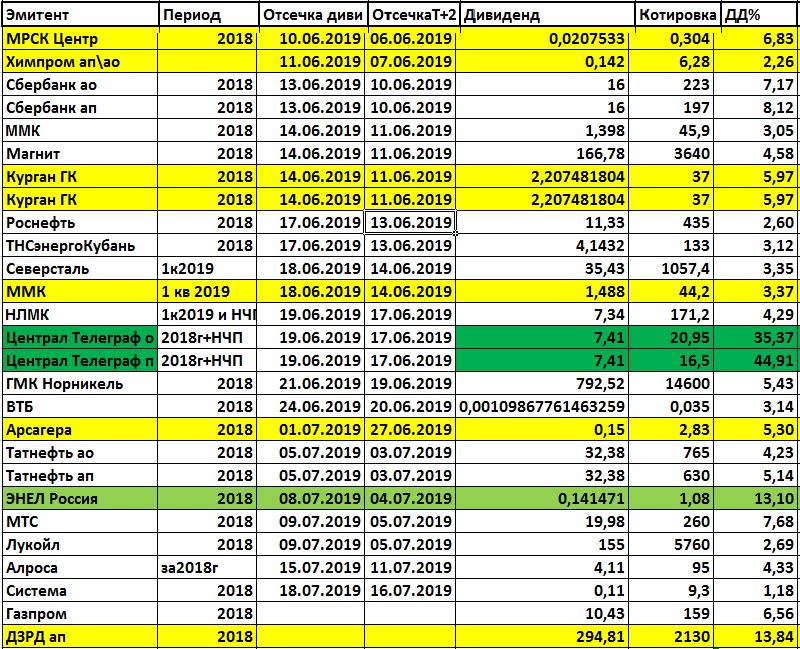This screenshot has width=800, height=649.
Task: Select the Сбербанк ап yield 8,12
Action: 757,108
